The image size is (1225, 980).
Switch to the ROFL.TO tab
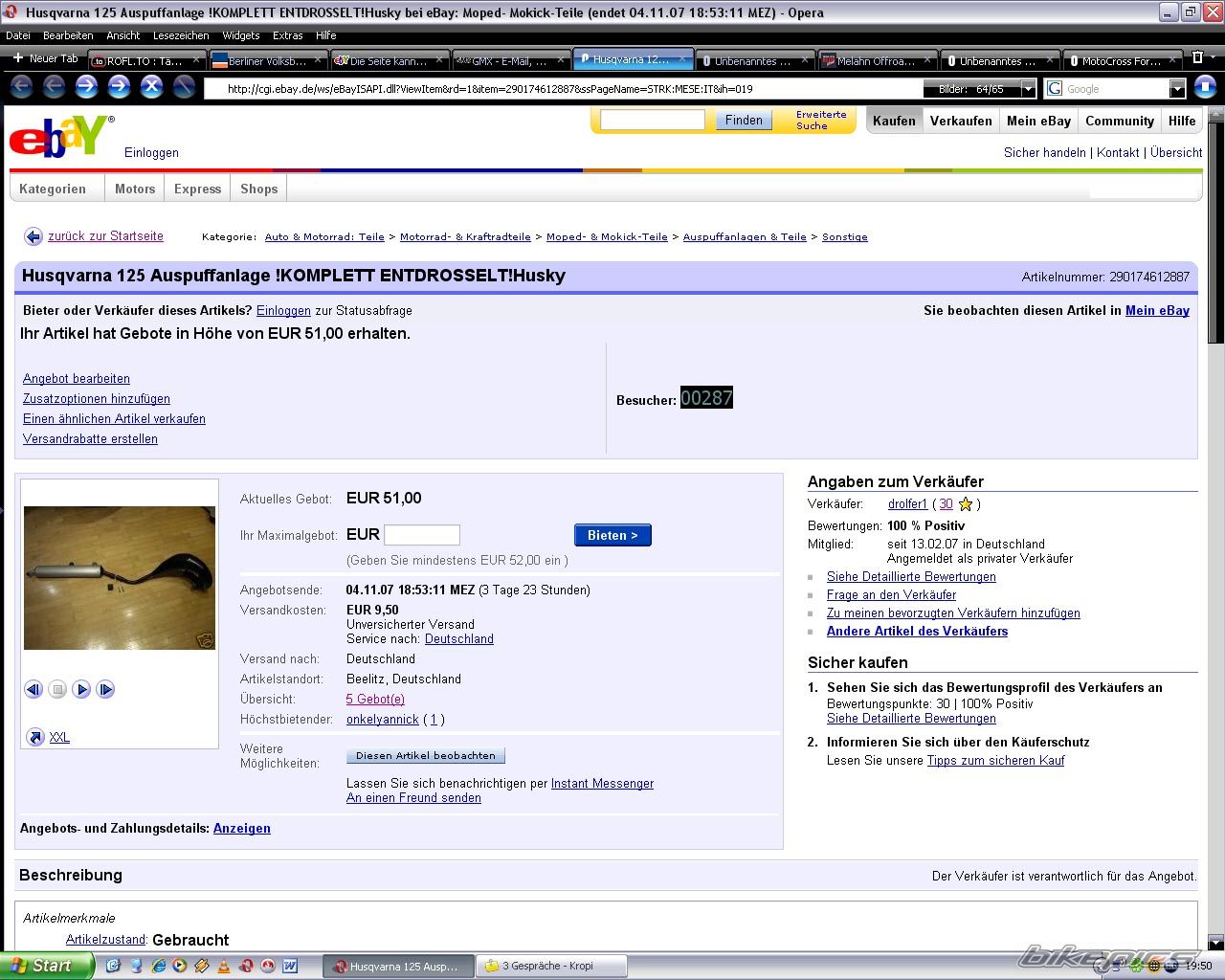click(x=145, y=60)
